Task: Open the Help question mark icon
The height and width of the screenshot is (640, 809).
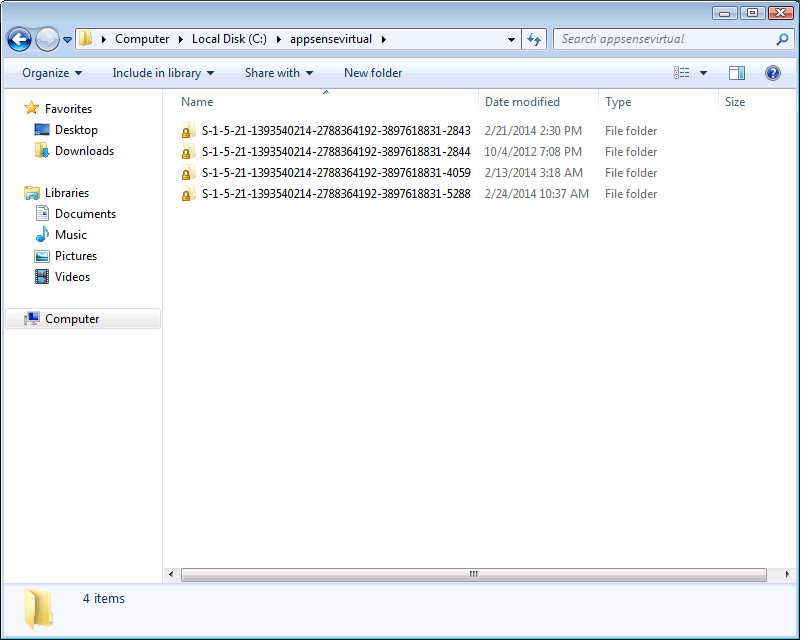Action: [x=772, y=73]
